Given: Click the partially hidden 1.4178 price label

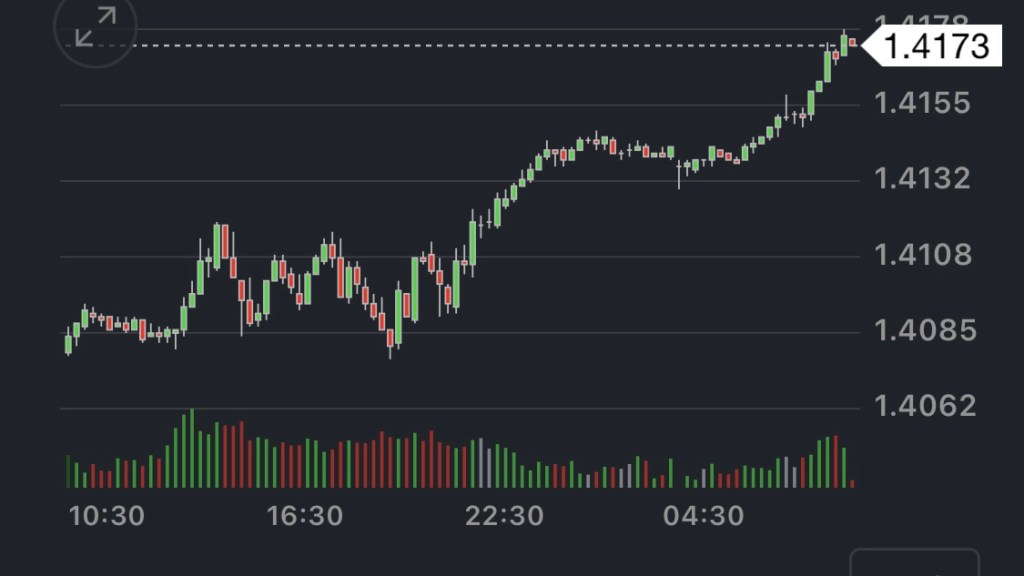Looking at the screenshot, I should point(923,22).
